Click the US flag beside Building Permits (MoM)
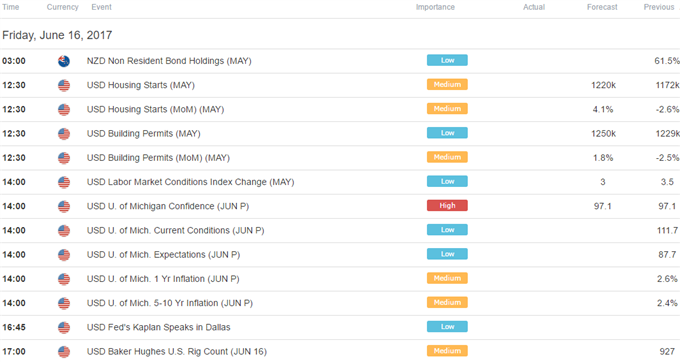 coord(64,158)
